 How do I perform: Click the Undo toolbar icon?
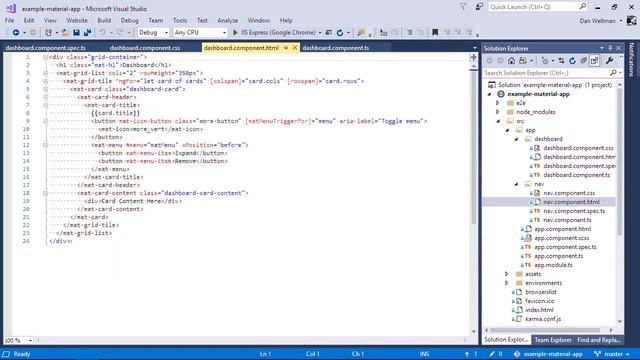click(x=102, y=33)
